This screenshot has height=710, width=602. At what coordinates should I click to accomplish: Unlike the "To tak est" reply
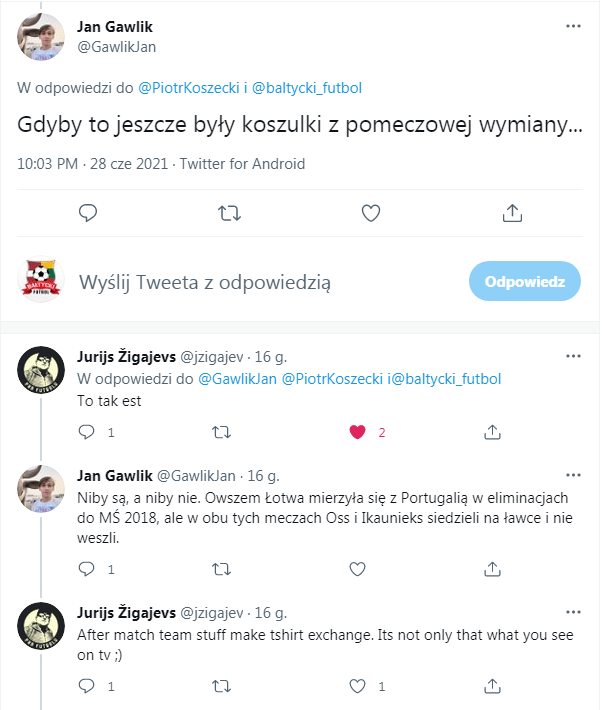click(x=356, y=432)
